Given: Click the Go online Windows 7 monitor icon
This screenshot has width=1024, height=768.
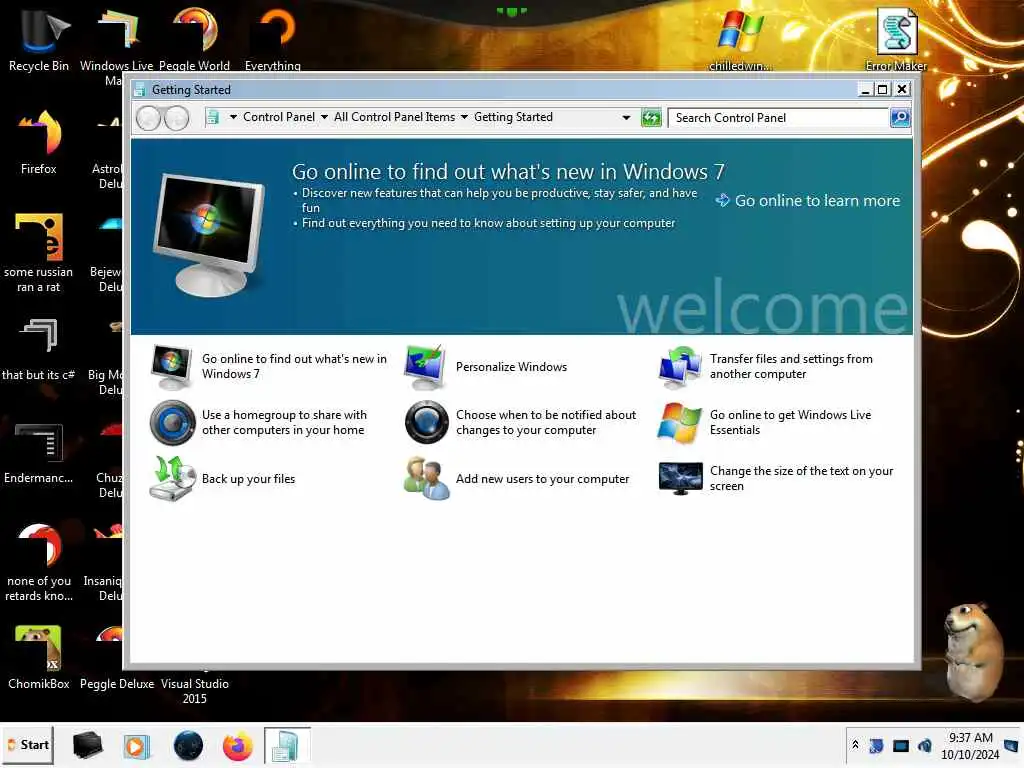Looking at the screenshot, I should pos(171,367).
